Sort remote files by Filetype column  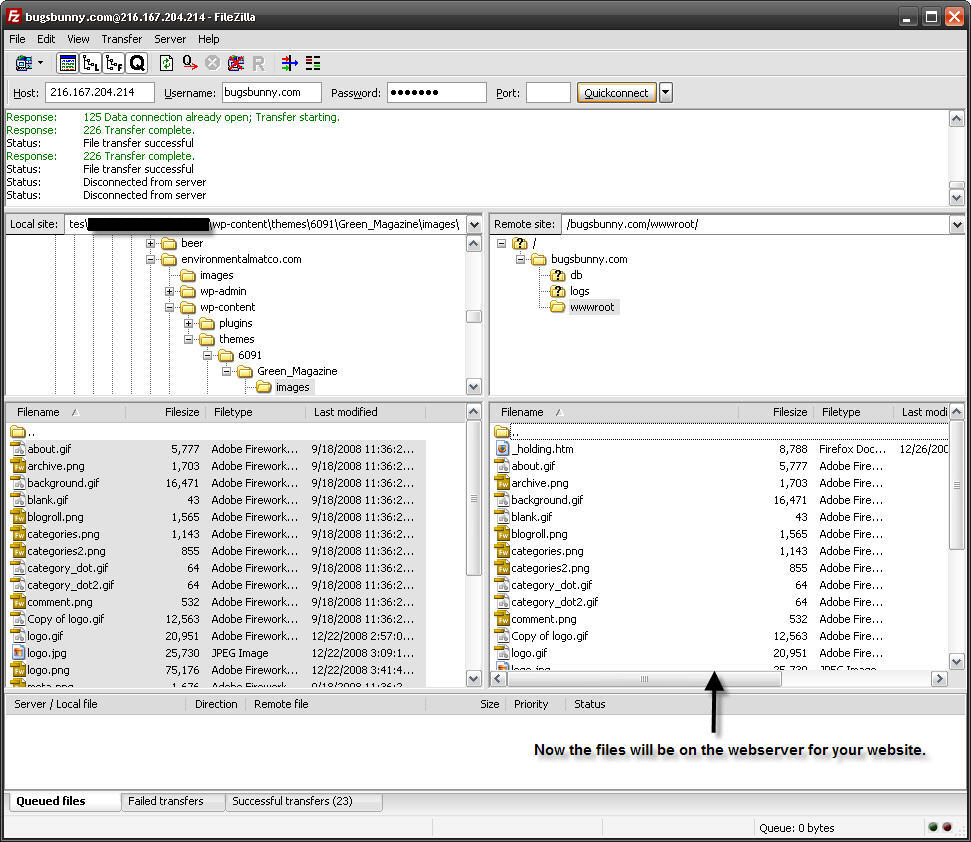click(855, 412)
